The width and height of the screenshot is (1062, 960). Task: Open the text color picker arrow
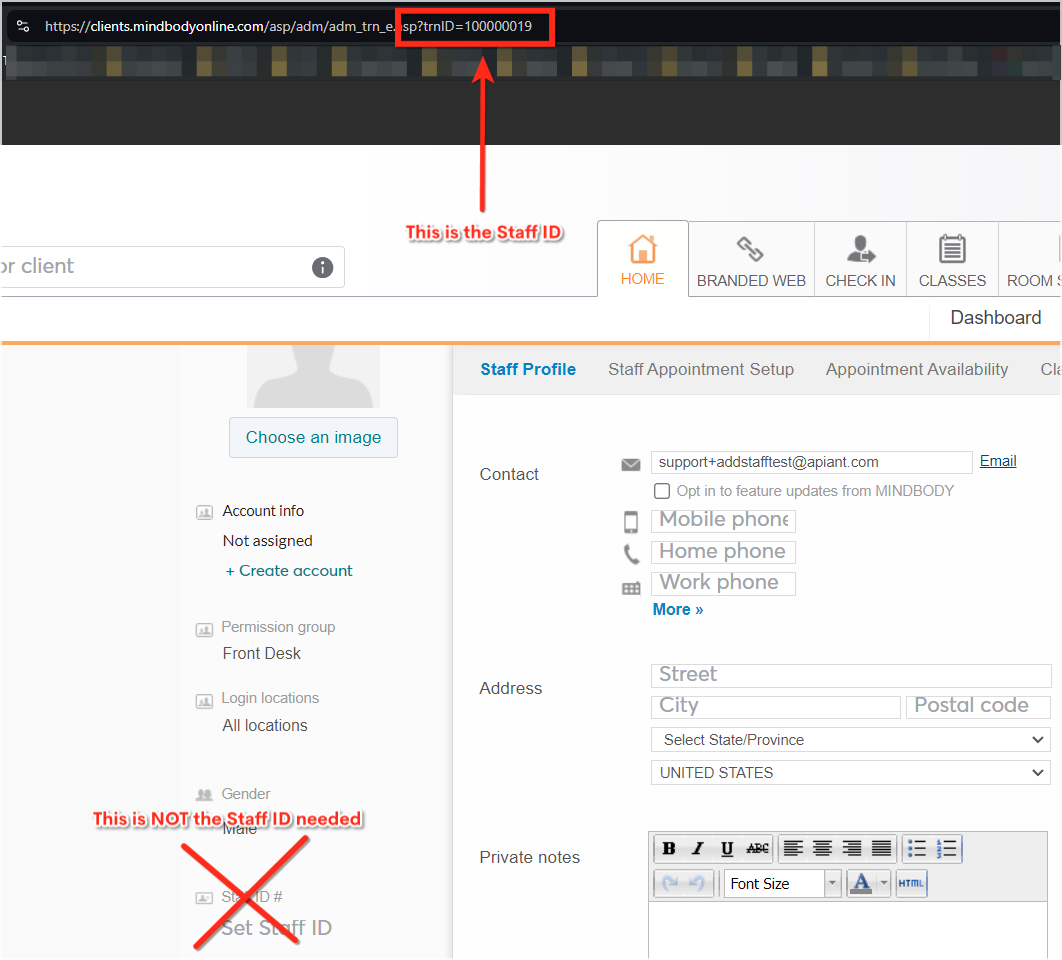(x=884, y=884)
